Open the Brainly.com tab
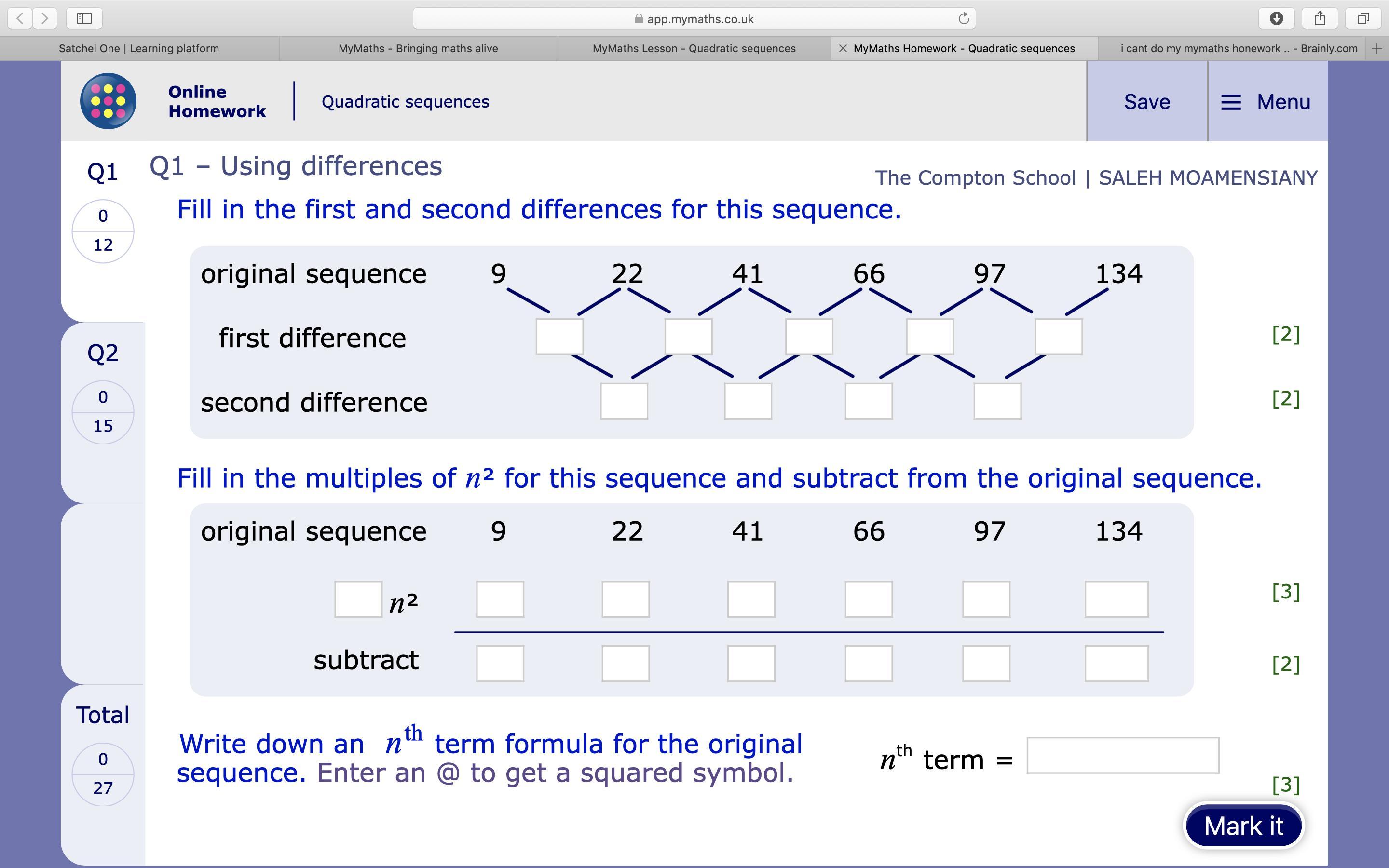 coord(1238,49)
